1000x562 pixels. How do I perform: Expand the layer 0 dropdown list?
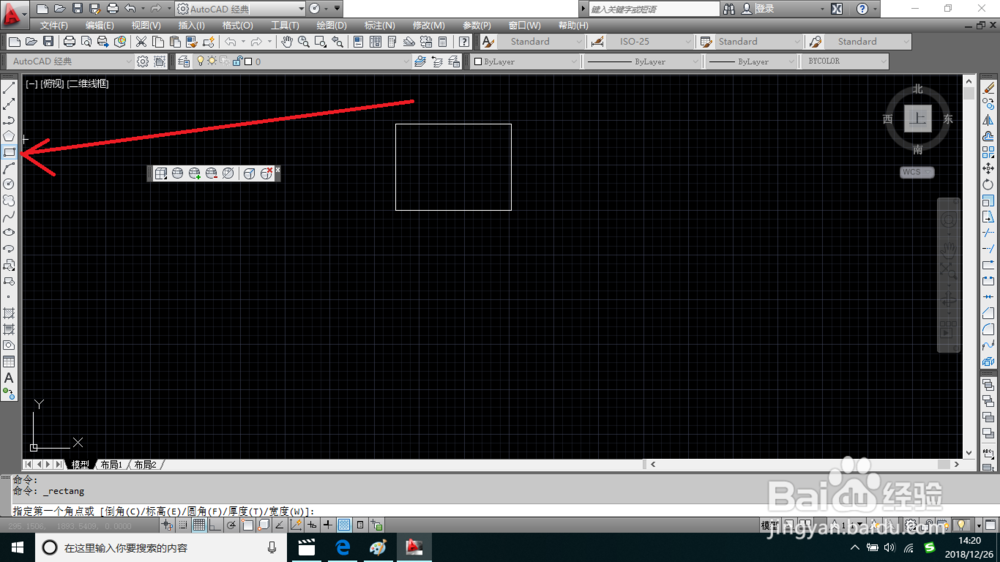[x=406, y=61]
